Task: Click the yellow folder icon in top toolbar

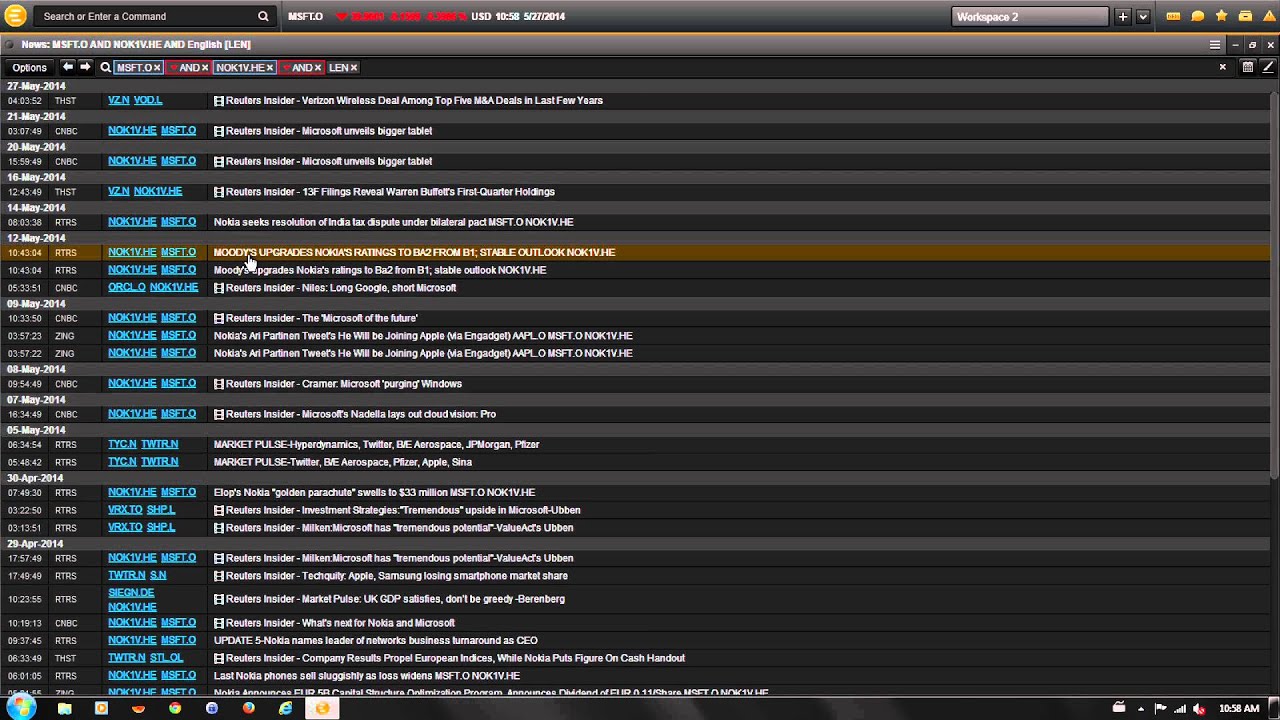Action: click(x=1245, y=16)
